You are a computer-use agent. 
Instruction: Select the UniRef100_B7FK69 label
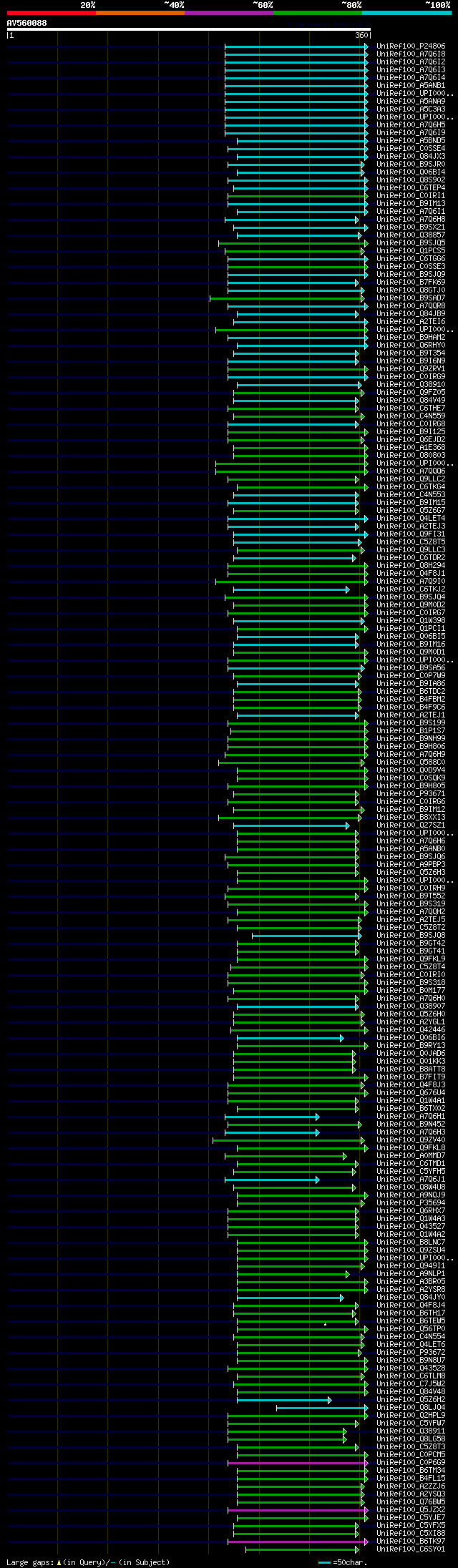(x=411, y=283)
